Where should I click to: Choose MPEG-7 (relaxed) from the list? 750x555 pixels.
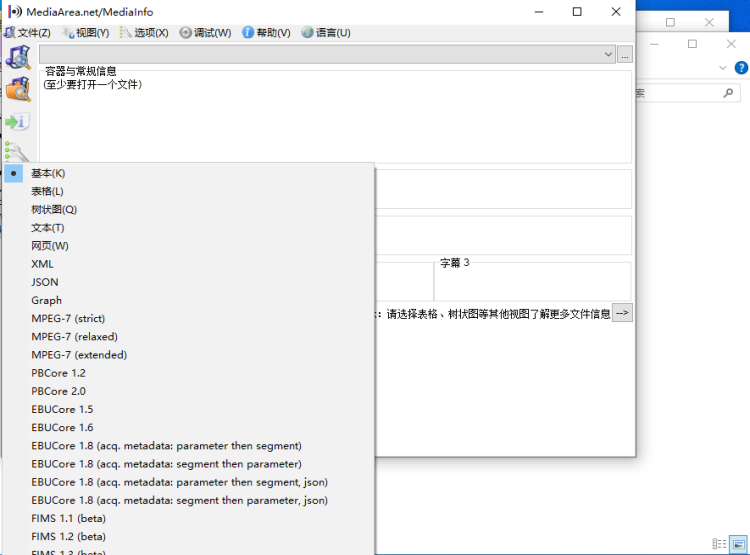tap(188, 337)
